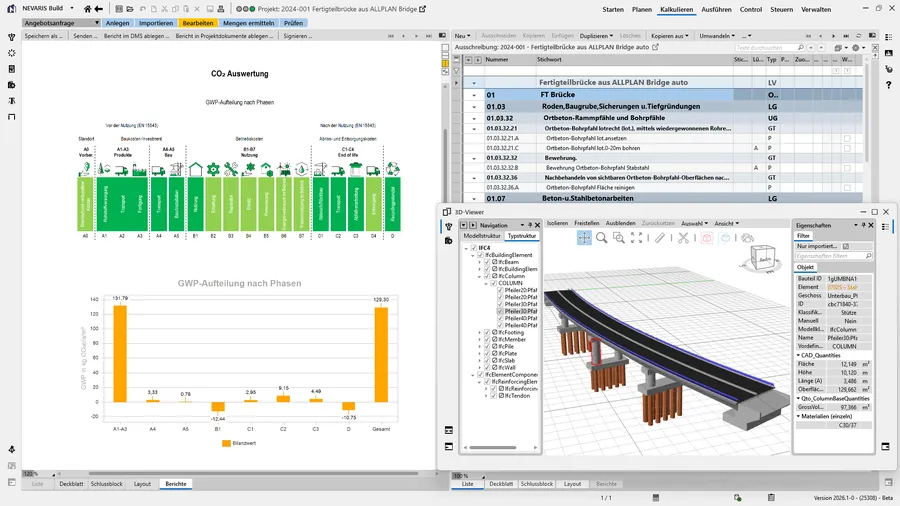Click the help question mark icon
The height and width of the screenshot is (506, 900).
coord(889,85)
